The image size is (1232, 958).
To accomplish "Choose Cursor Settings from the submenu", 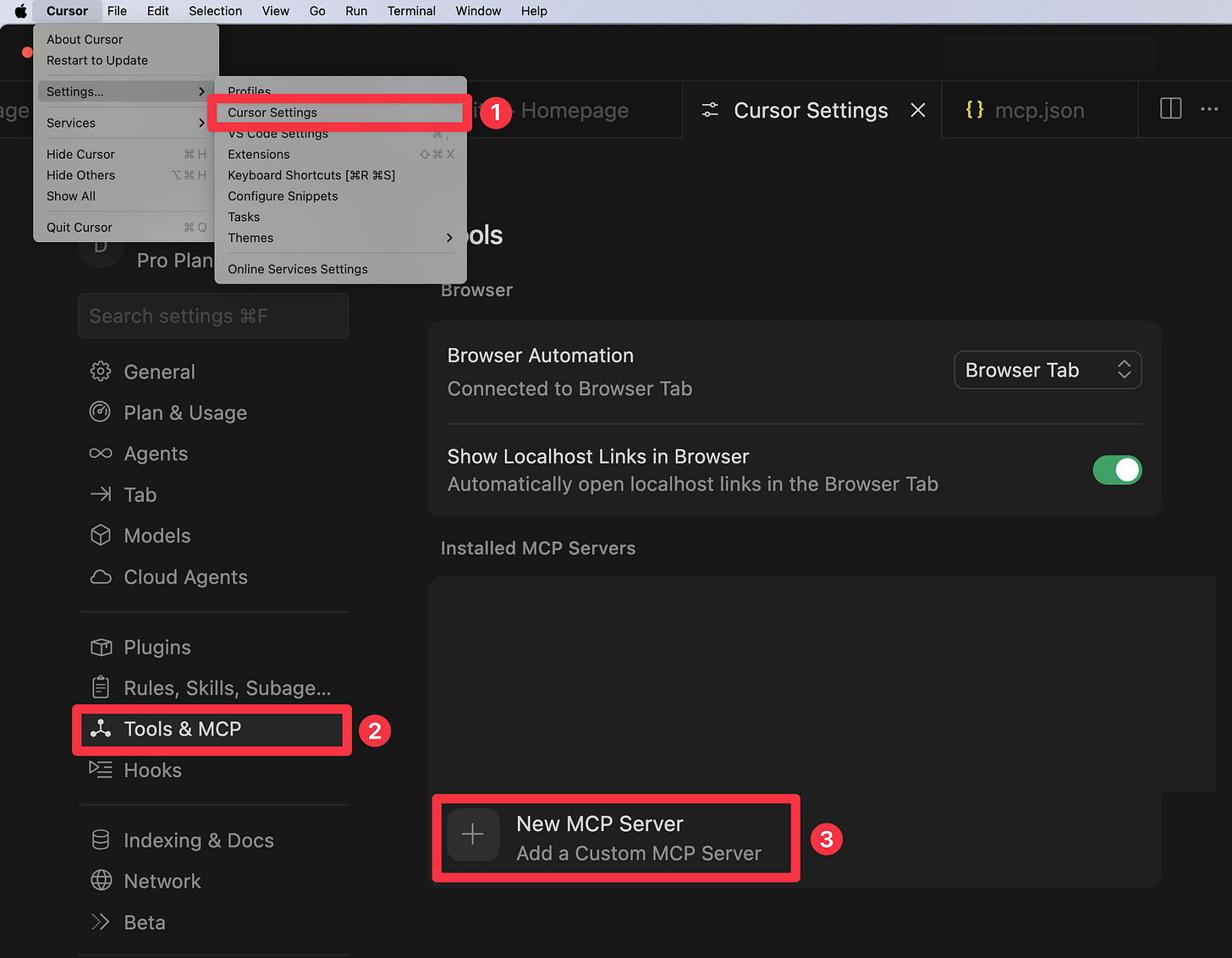I will point(339,113).
